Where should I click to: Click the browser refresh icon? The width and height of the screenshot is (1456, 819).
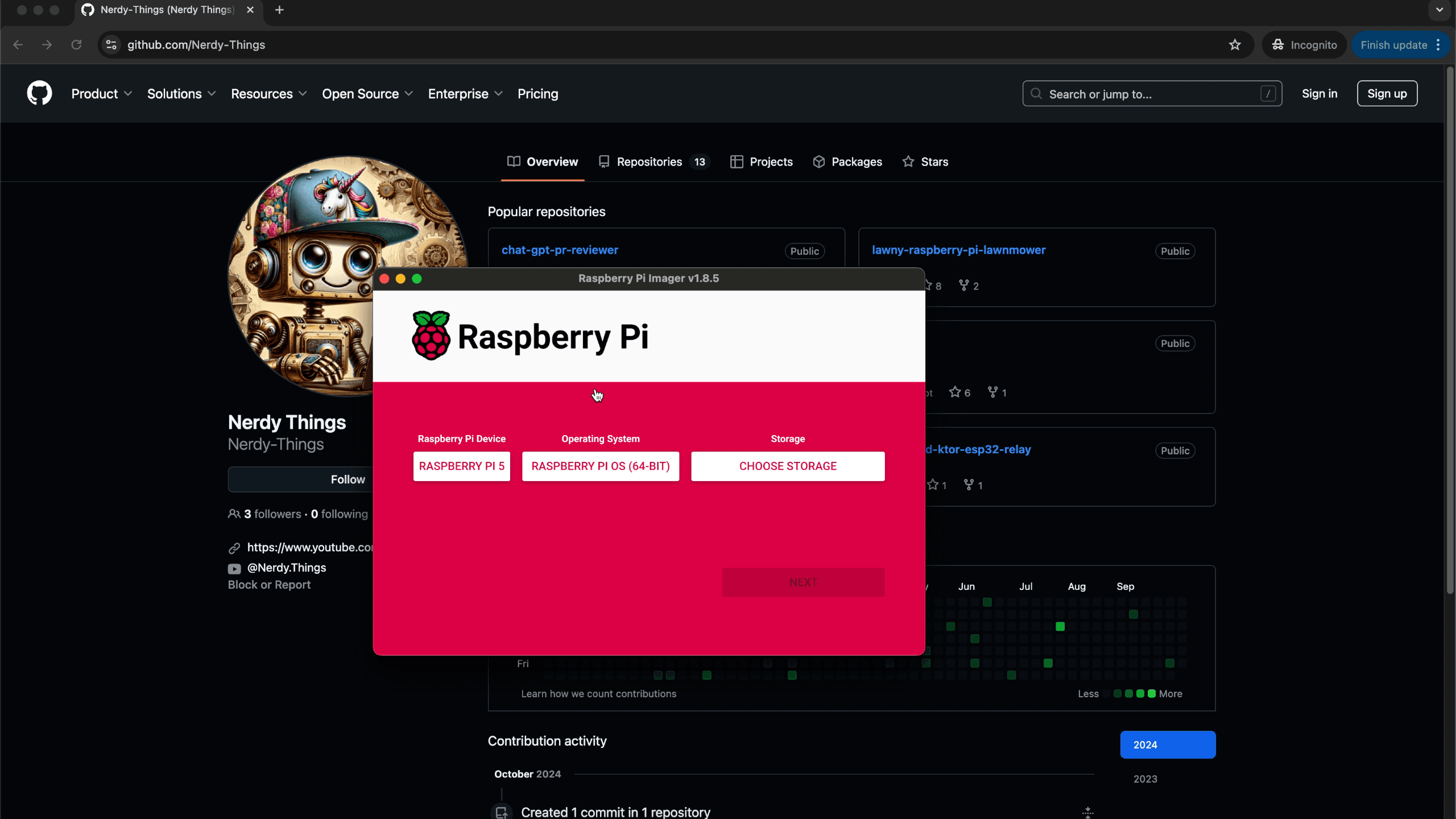click(76, 44)
